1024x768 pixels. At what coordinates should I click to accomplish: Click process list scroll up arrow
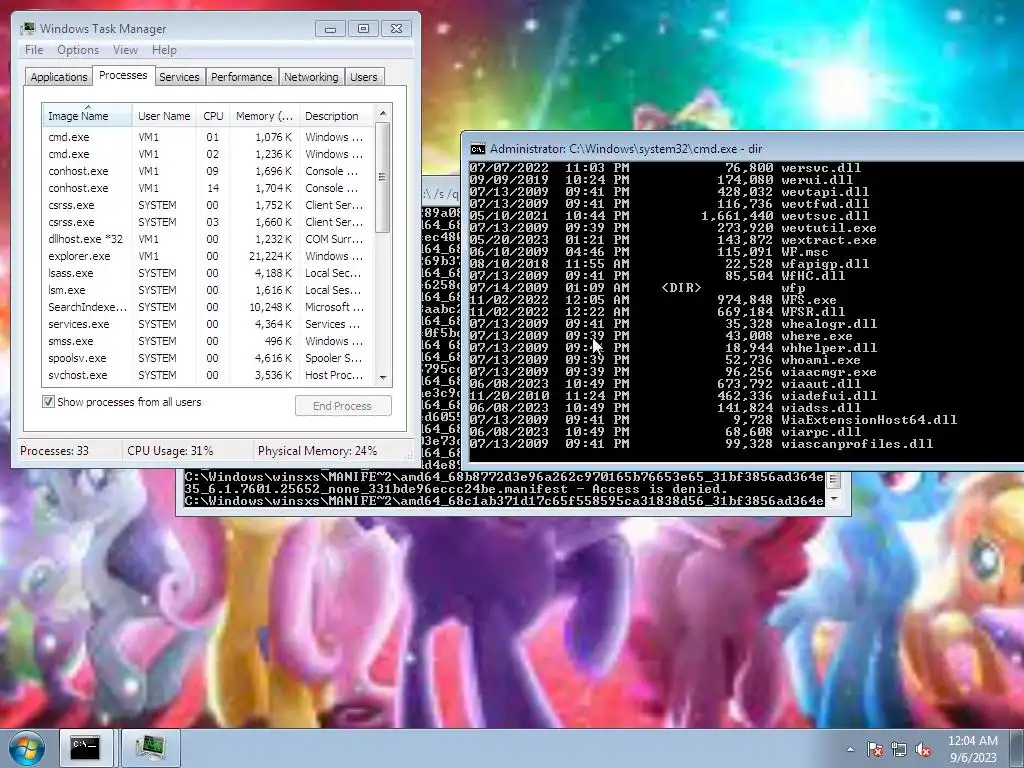(x=383, y=112)
